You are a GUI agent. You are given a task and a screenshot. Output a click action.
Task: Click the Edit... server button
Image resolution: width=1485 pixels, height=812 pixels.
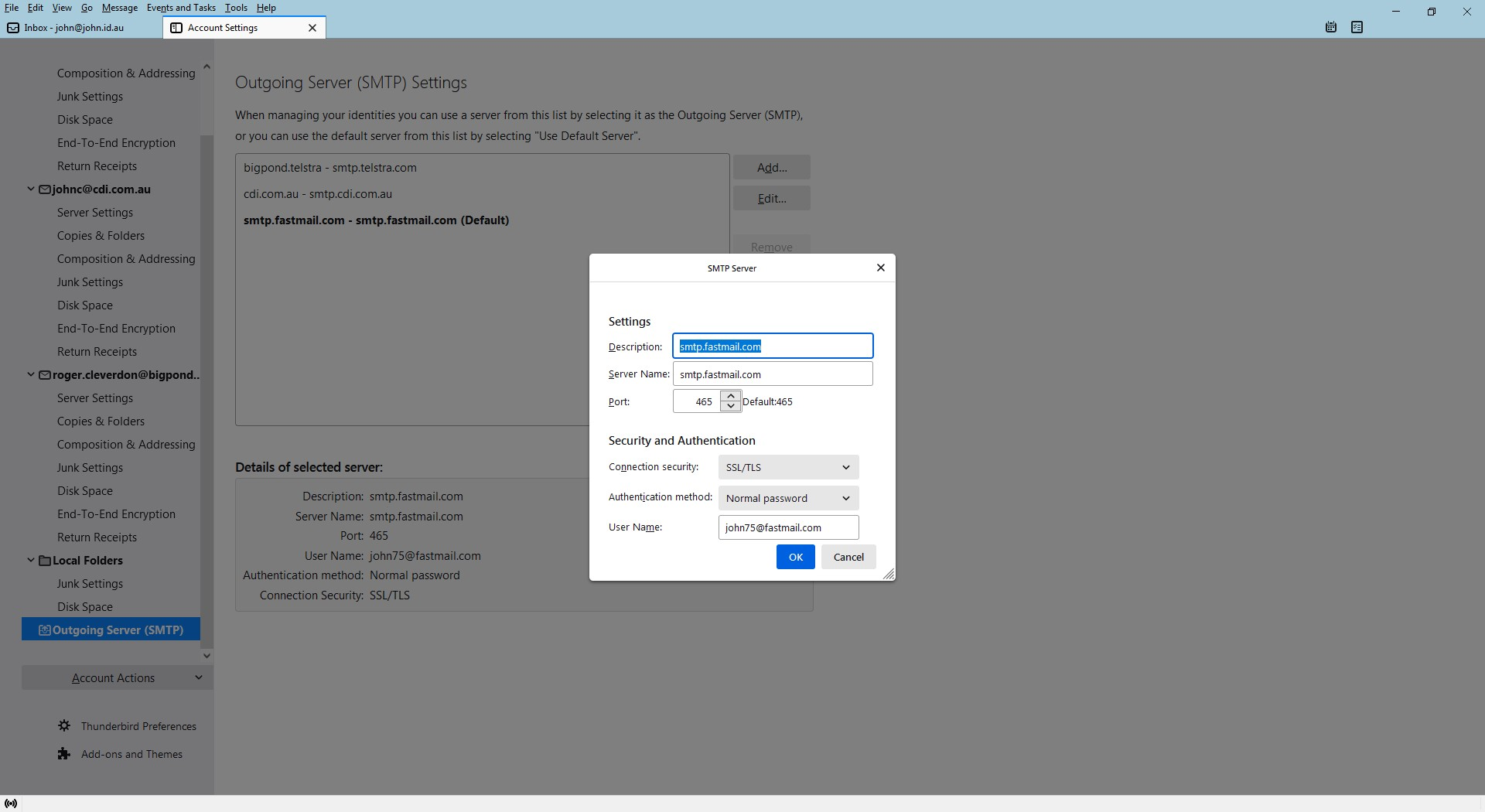[772, 198]
